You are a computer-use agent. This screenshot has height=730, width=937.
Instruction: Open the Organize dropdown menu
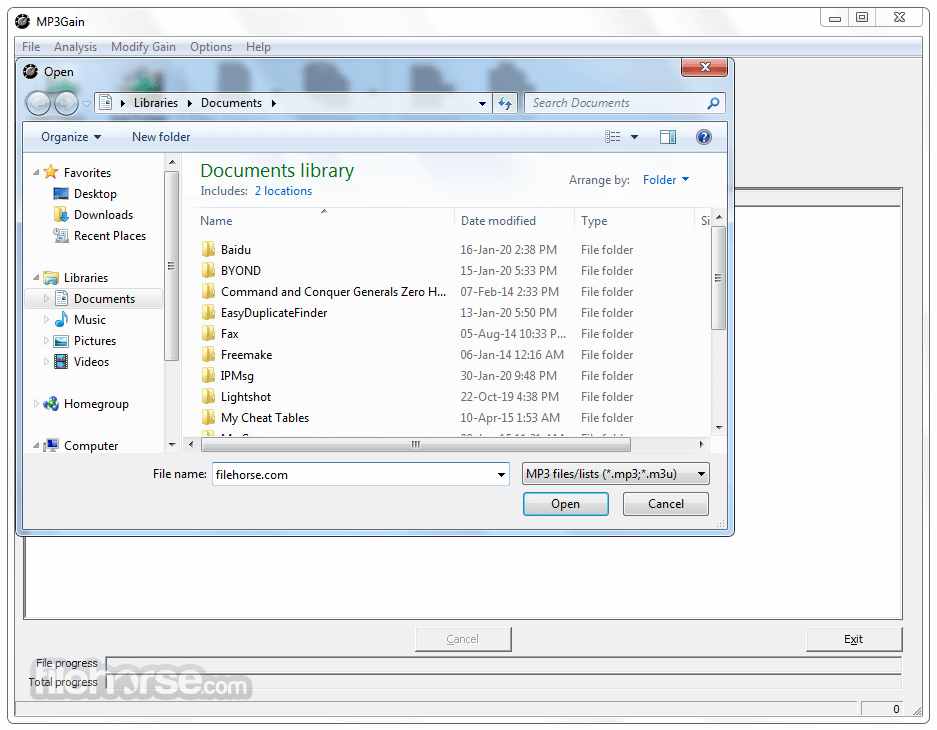click(x=71, y=137)
